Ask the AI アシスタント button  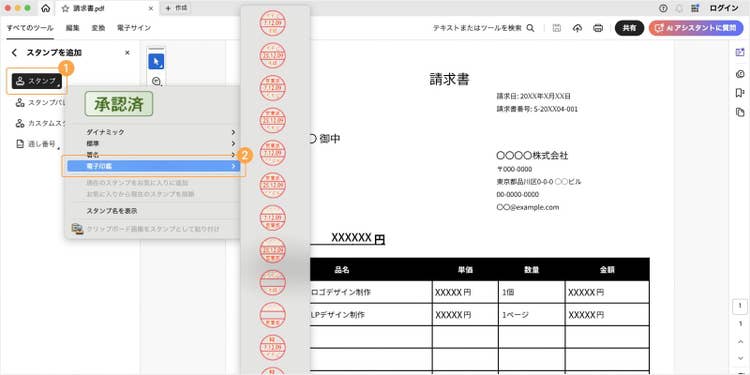[x=696, y=28]
